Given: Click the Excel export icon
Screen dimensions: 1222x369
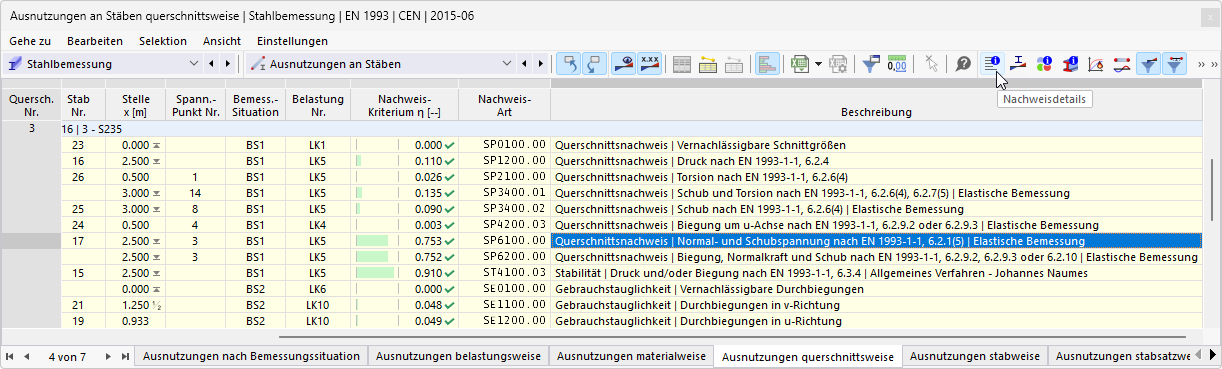Looking at the screenshot, I should (x=800, y=64).
